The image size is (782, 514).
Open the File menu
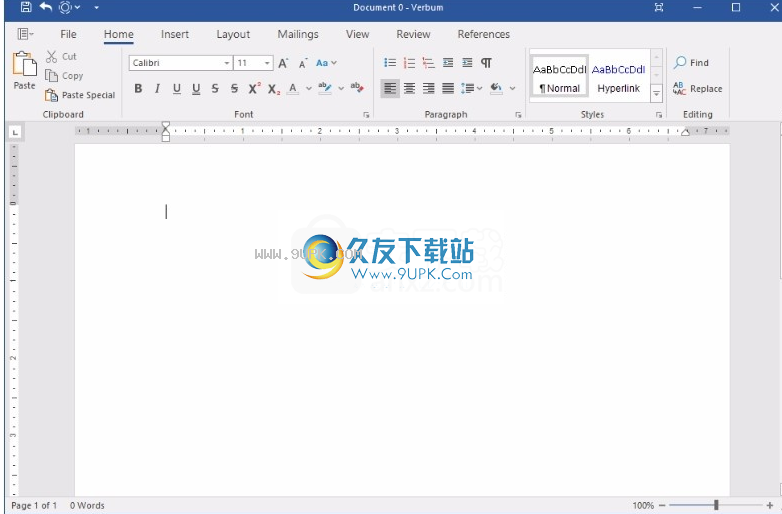(x=68, y=34)
